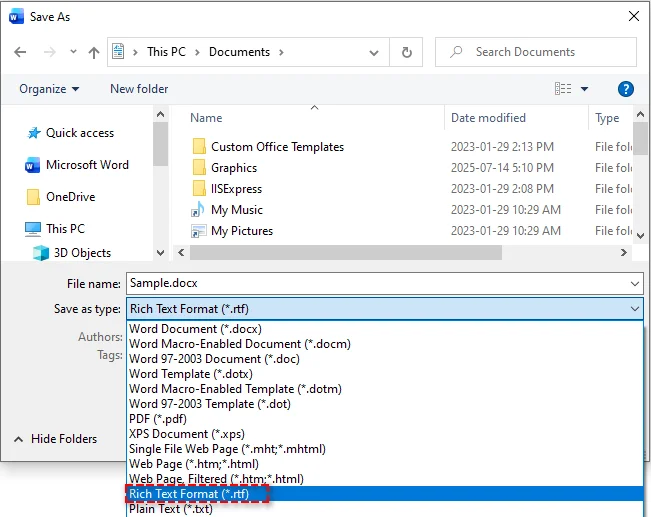
Task: Select Quick access in the navigation pane
Action: [x=80, y=133]
